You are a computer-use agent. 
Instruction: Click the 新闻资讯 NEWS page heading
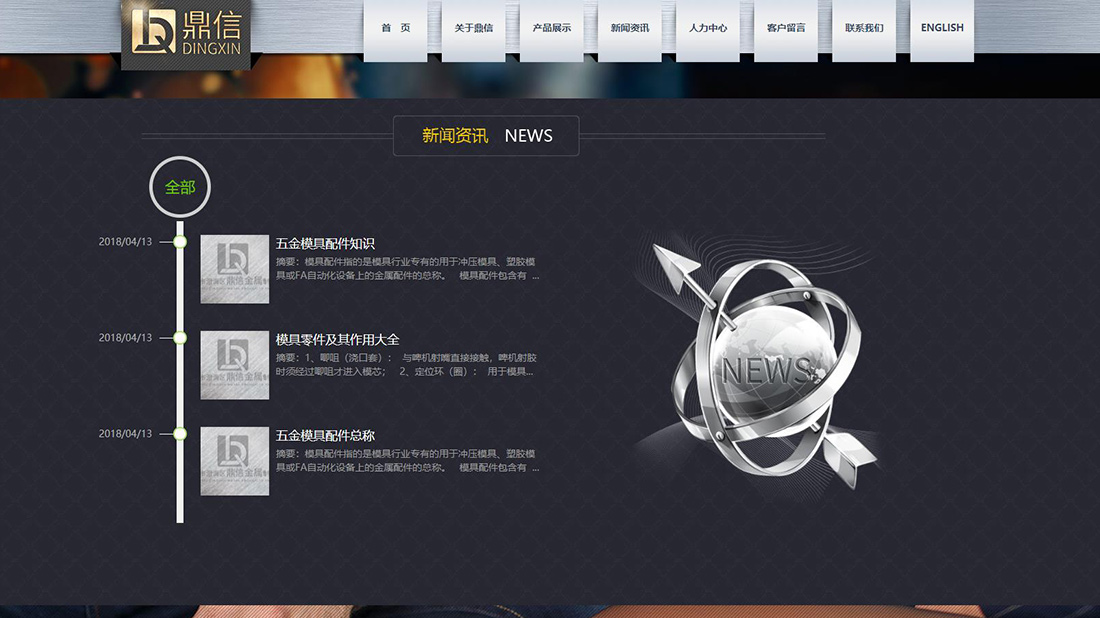[486, 135]
